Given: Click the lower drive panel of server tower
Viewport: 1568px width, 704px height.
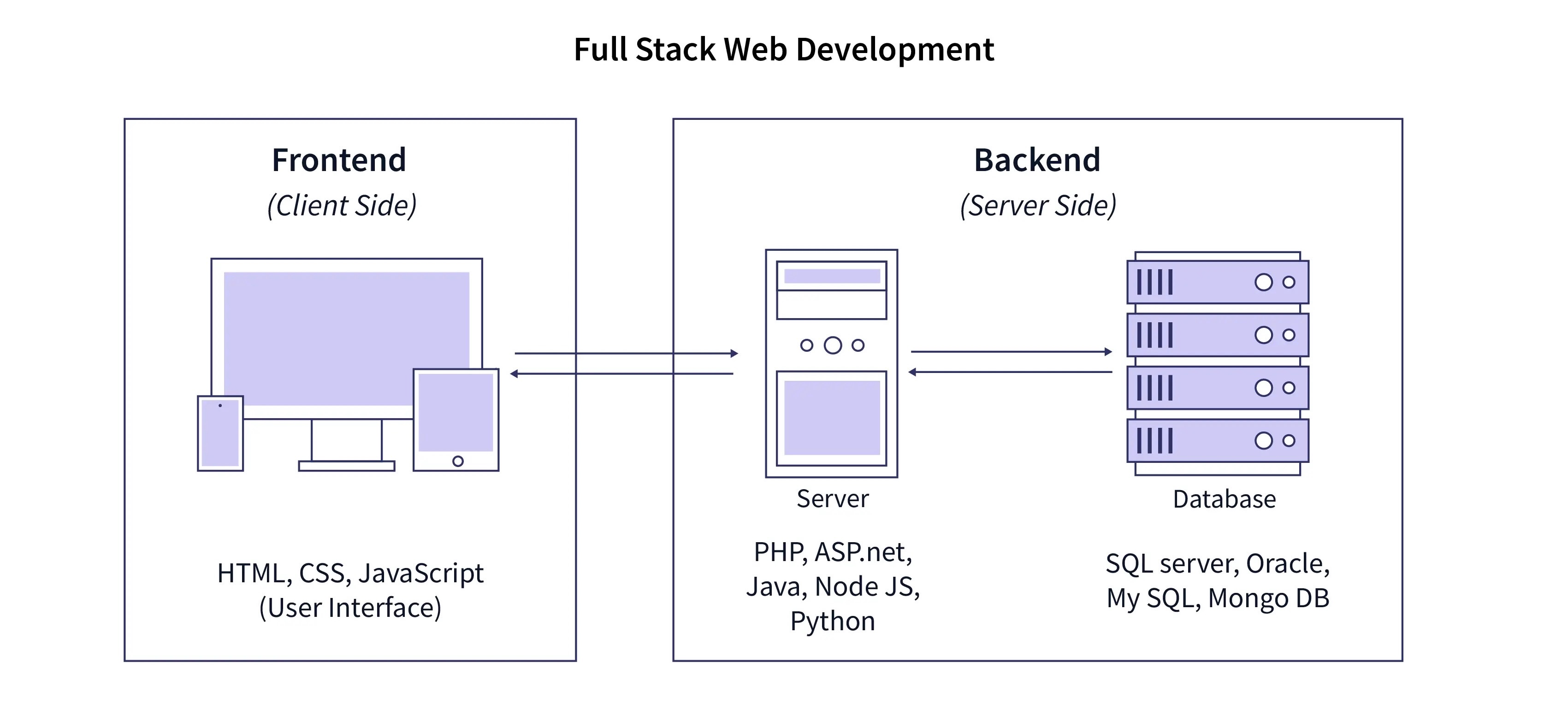Looking at the screenshot, I should (x=831, y=419).
